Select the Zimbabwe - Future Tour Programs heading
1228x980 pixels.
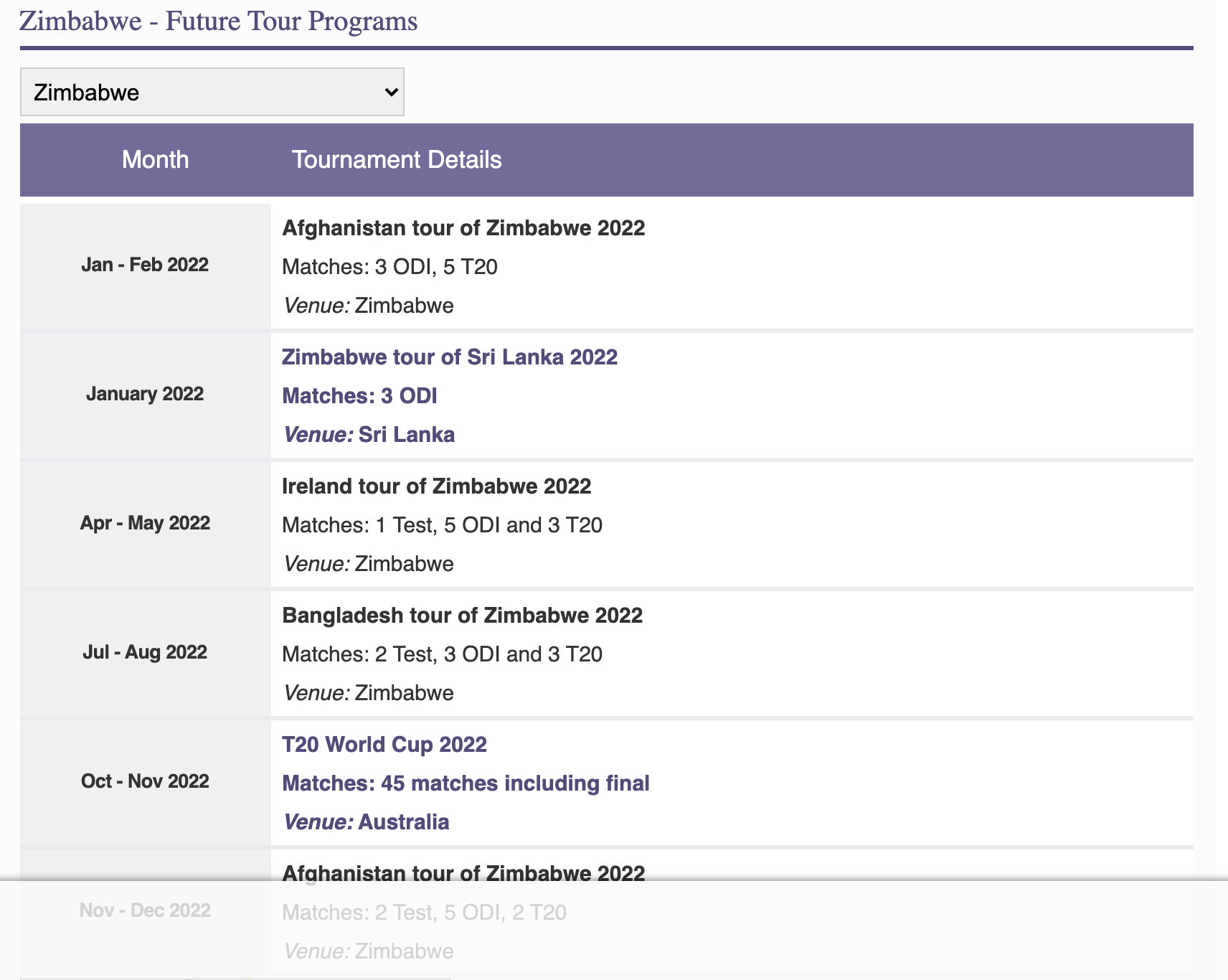click(218, 21)
